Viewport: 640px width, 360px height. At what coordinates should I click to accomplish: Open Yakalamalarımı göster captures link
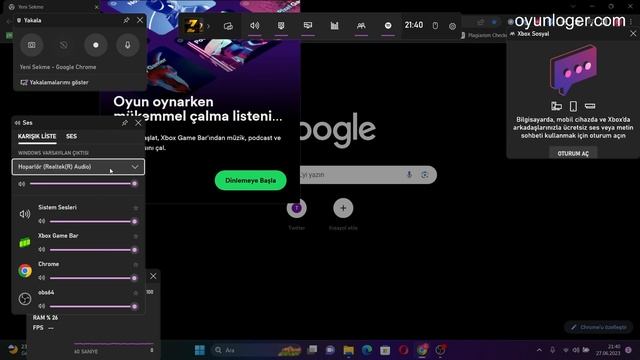tap(55, 82)
